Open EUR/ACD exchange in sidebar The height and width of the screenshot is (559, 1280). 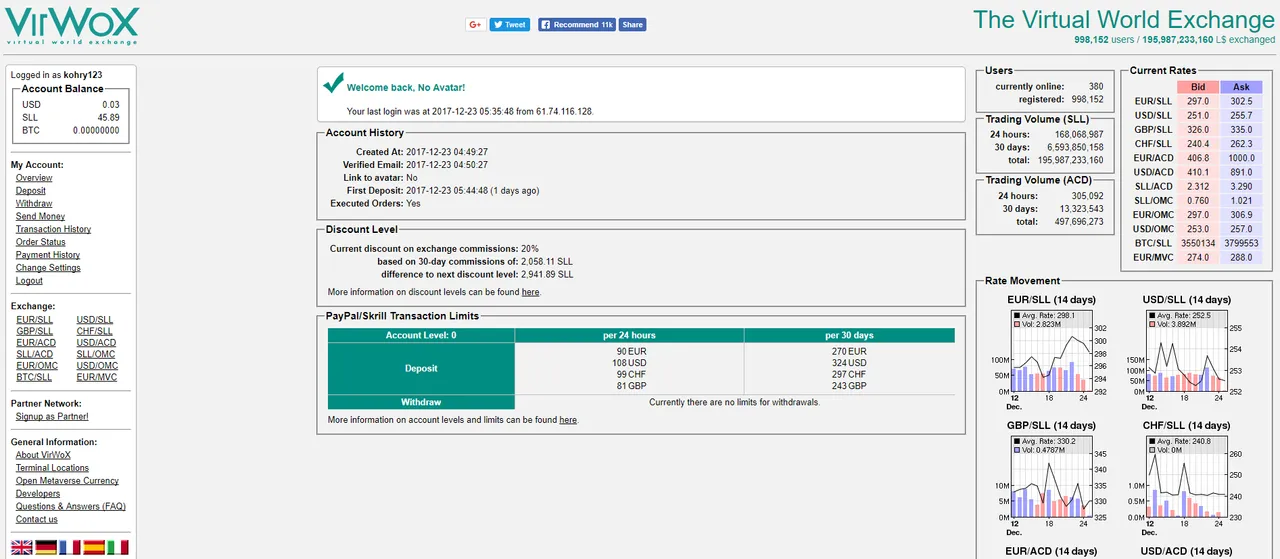point(36,343)
